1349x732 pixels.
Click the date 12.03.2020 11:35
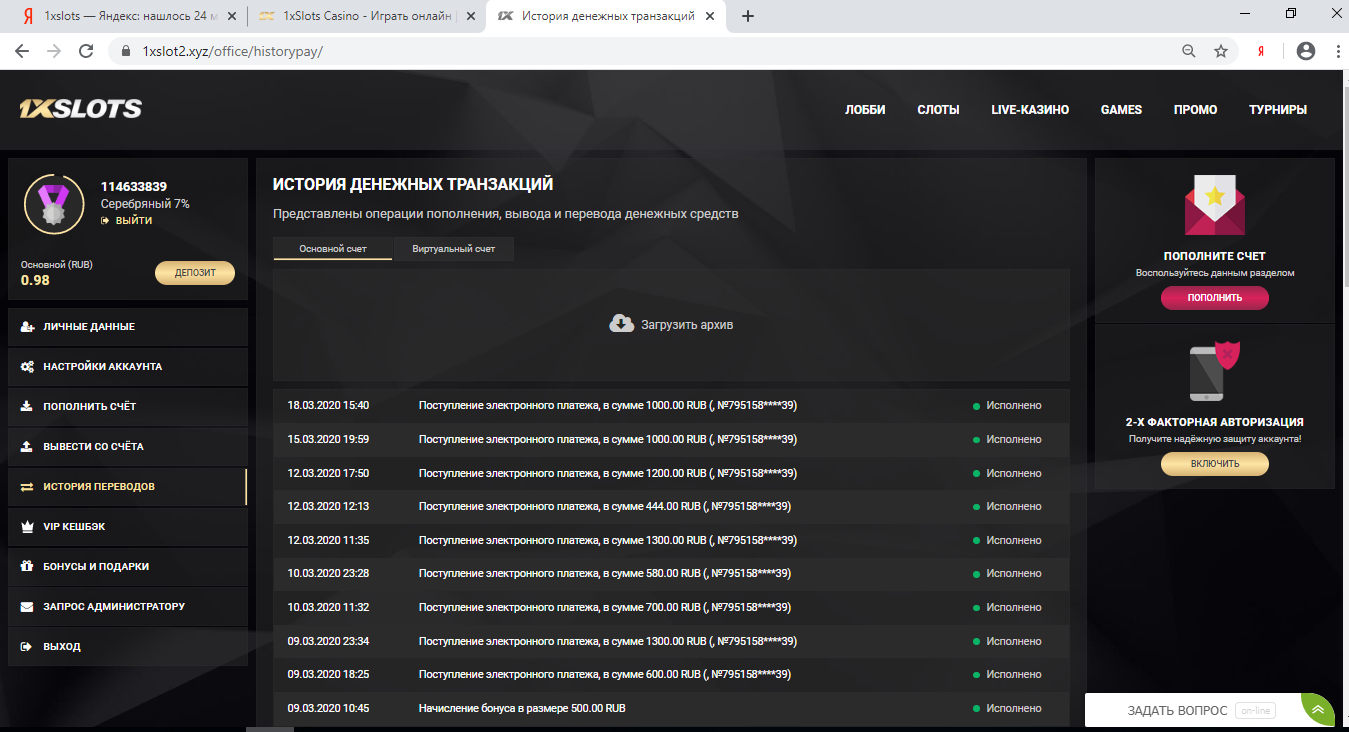[328, 540]
